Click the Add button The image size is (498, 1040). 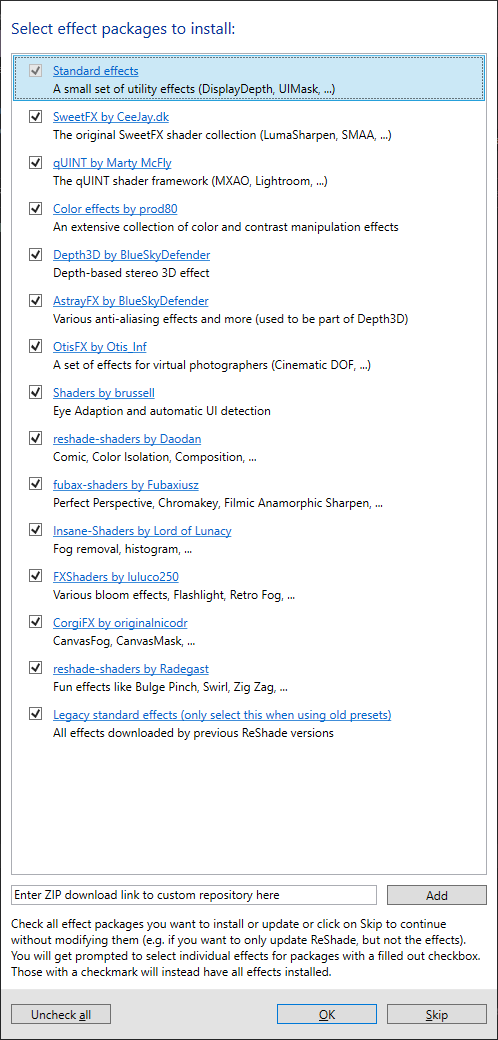[x=436, y=895]
